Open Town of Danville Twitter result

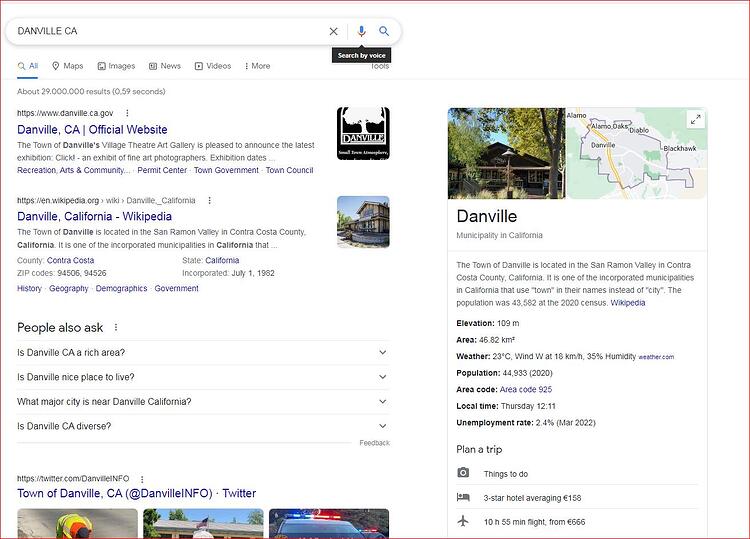point(136,493)
